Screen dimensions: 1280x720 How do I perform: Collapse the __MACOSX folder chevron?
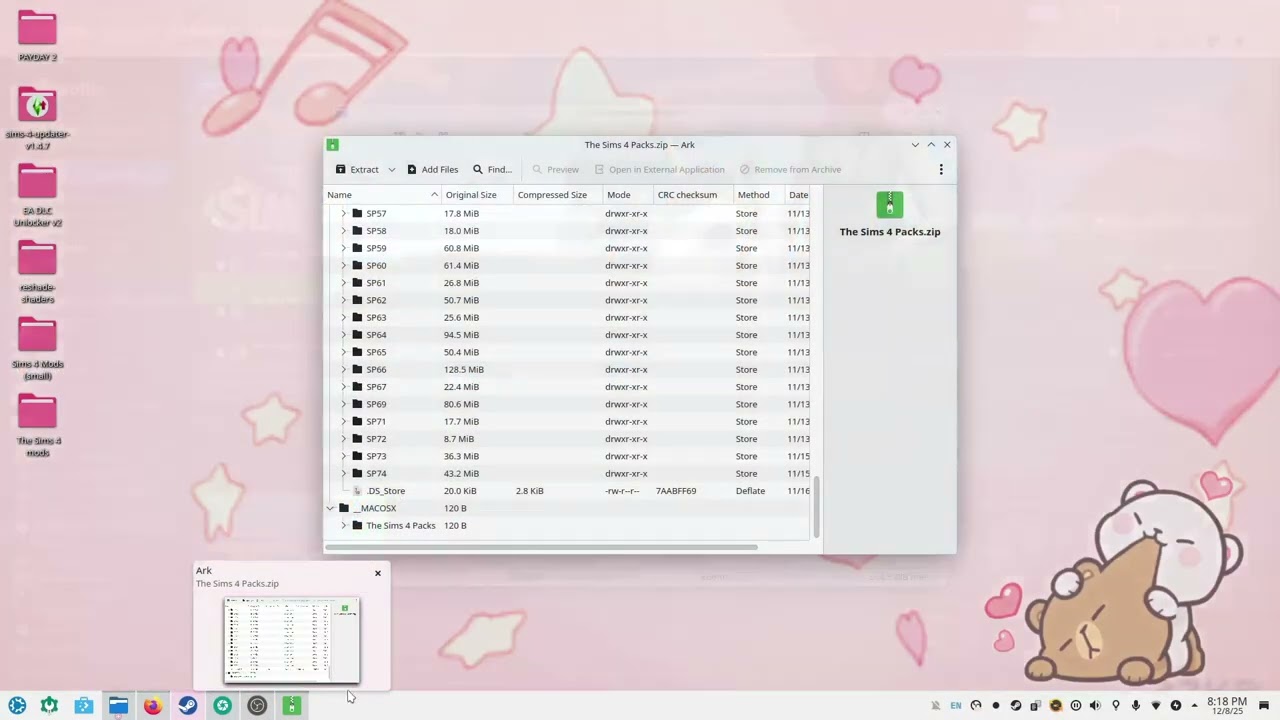[330, 508]
